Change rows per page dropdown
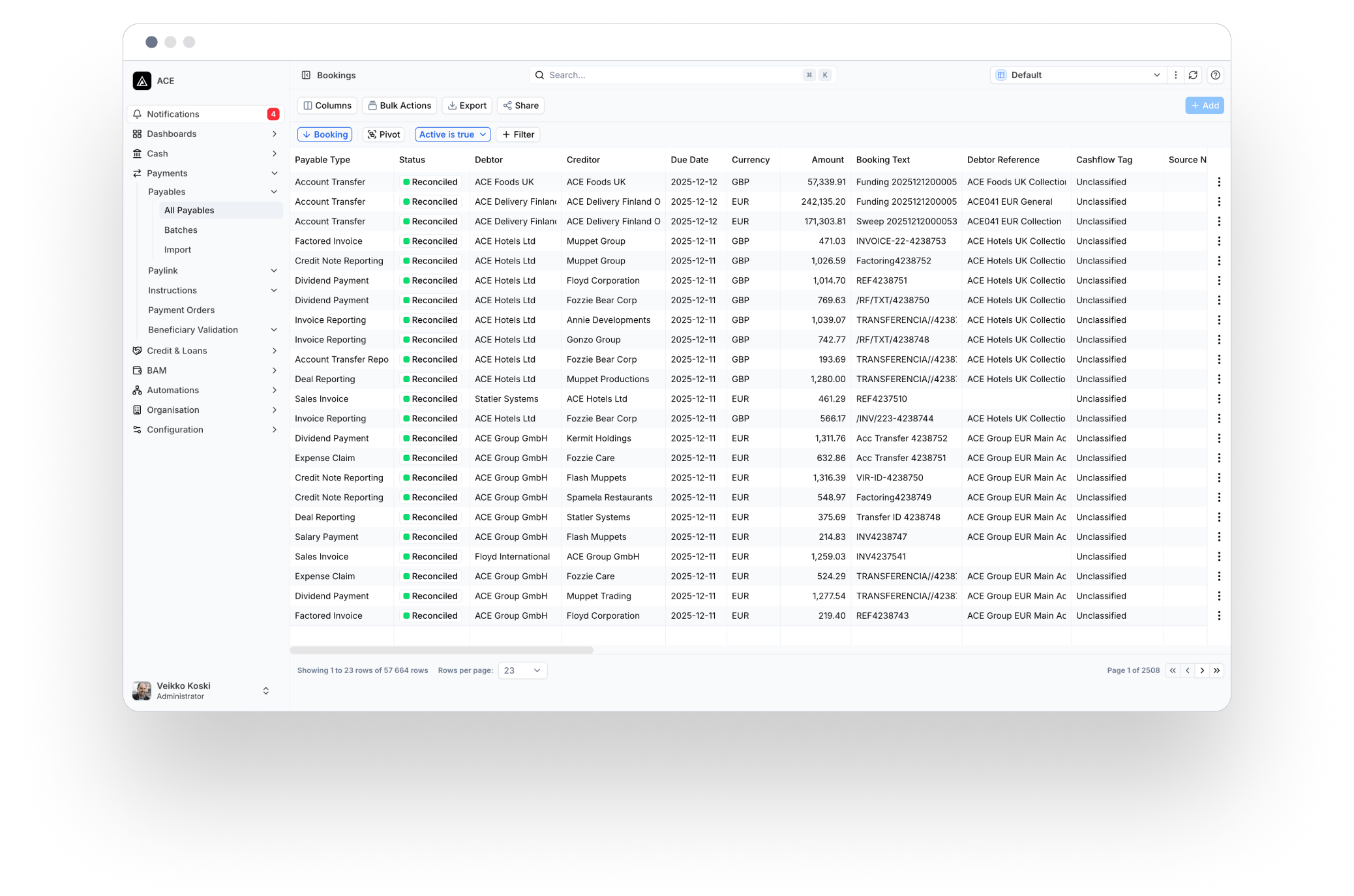 pos(522,670)
